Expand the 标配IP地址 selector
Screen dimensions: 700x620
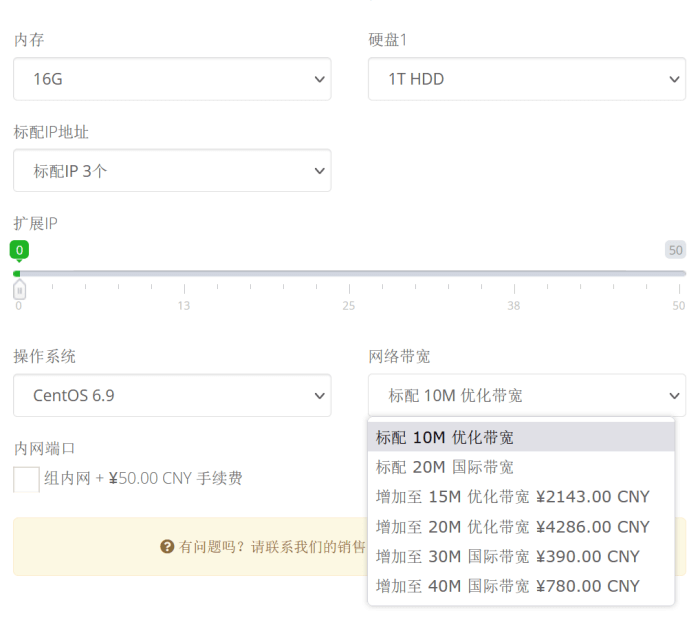(172, 171)
